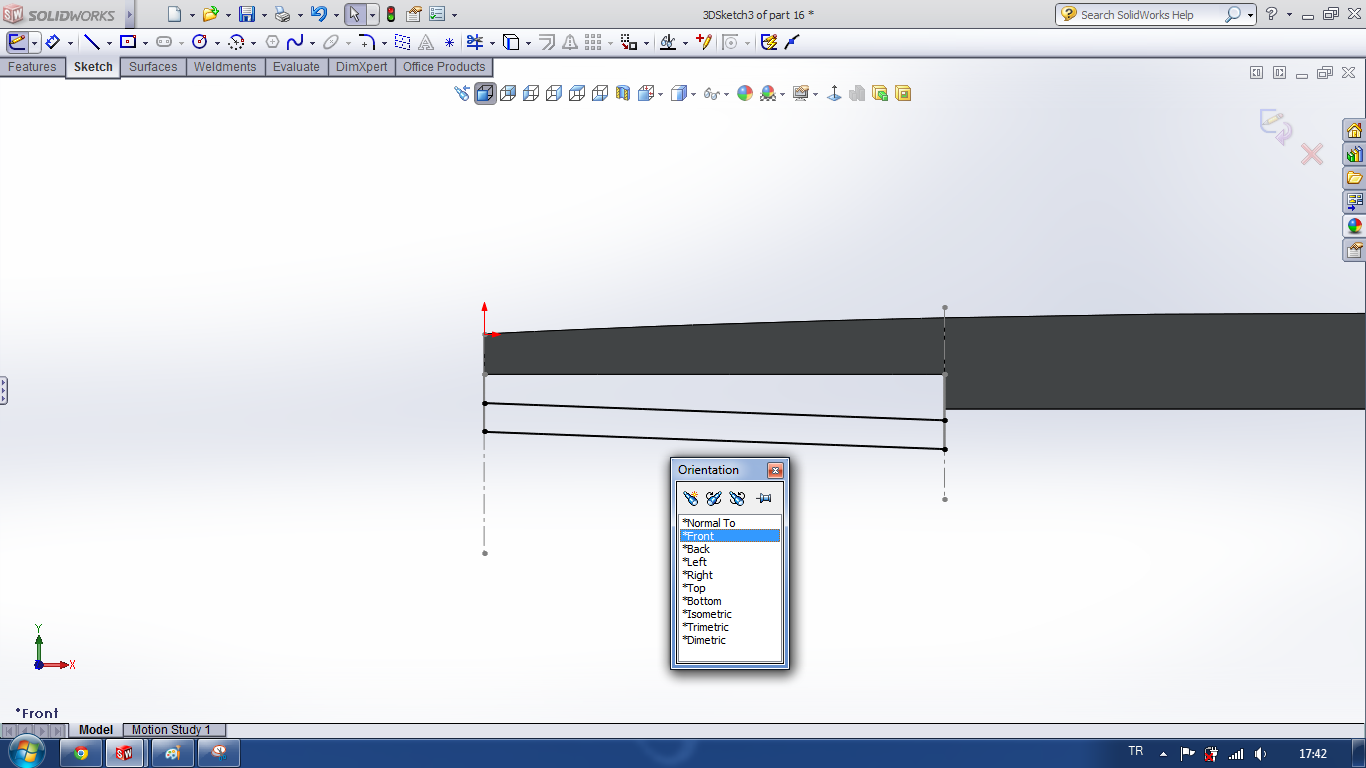Toggle the 3D Sketch button
1366x768 pixels.
17,42
